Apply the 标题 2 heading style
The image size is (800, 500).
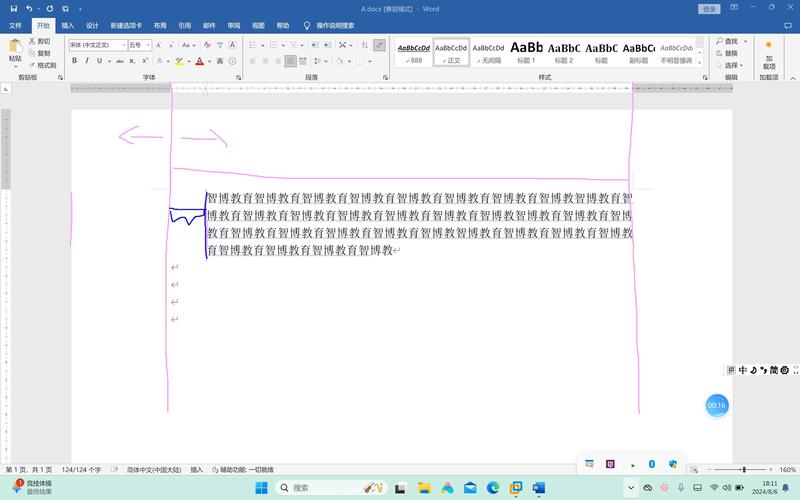[x=564, y=52]
